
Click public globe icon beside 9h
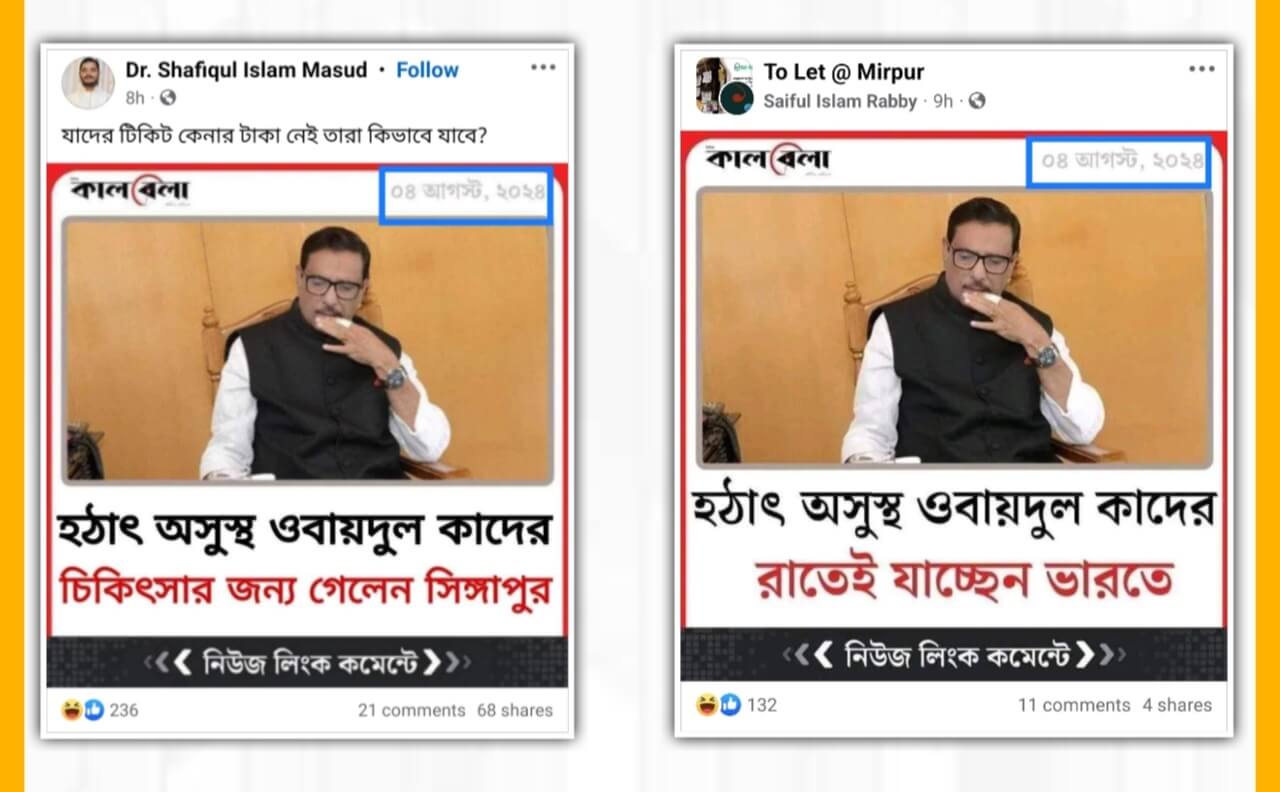[x=977, y=101]
